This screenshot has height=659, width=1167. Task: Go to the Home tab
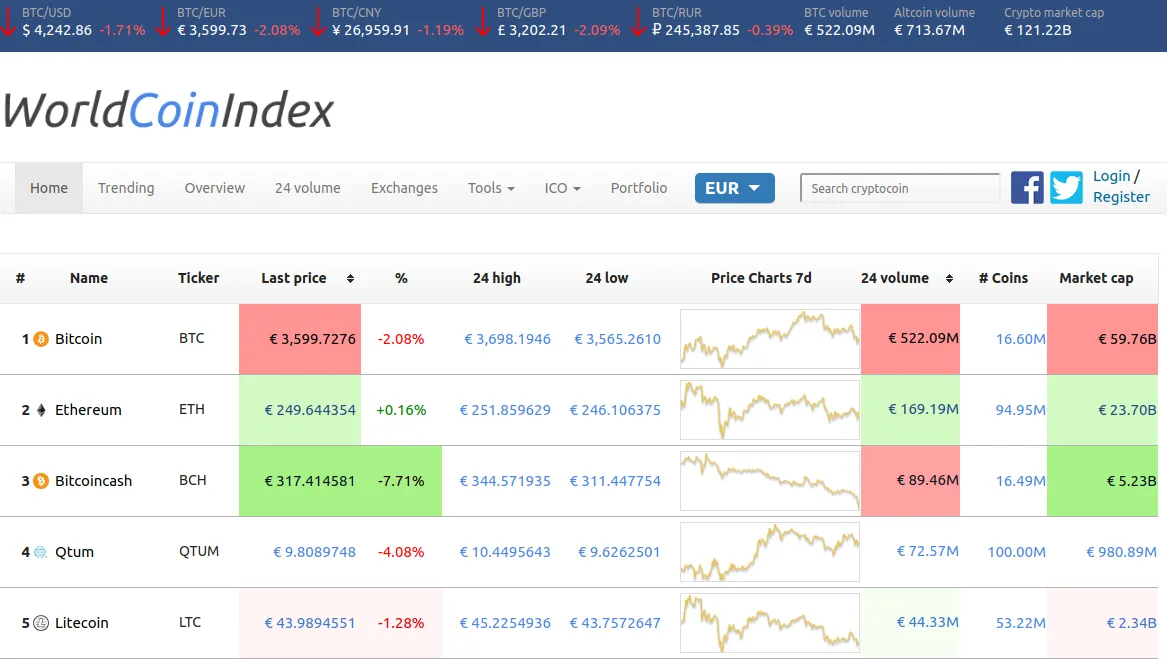(x=49, y=188)
